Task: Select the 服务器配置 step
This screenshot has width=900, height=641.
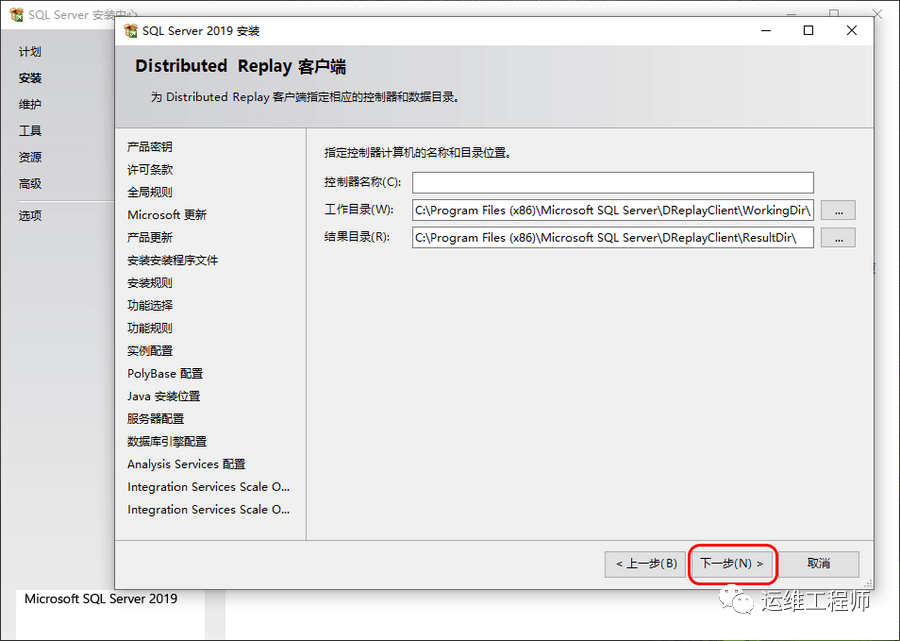Action: [x=156, y=419]
